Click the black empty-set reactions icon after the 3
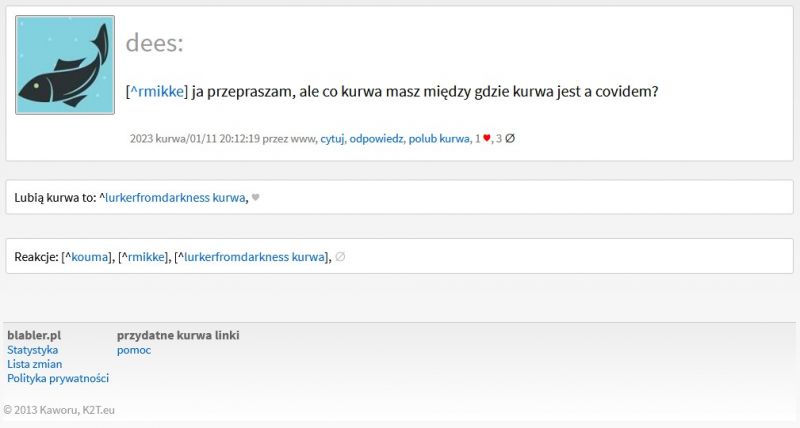Viewport: 800px width, 428px height. click(510, 138)
